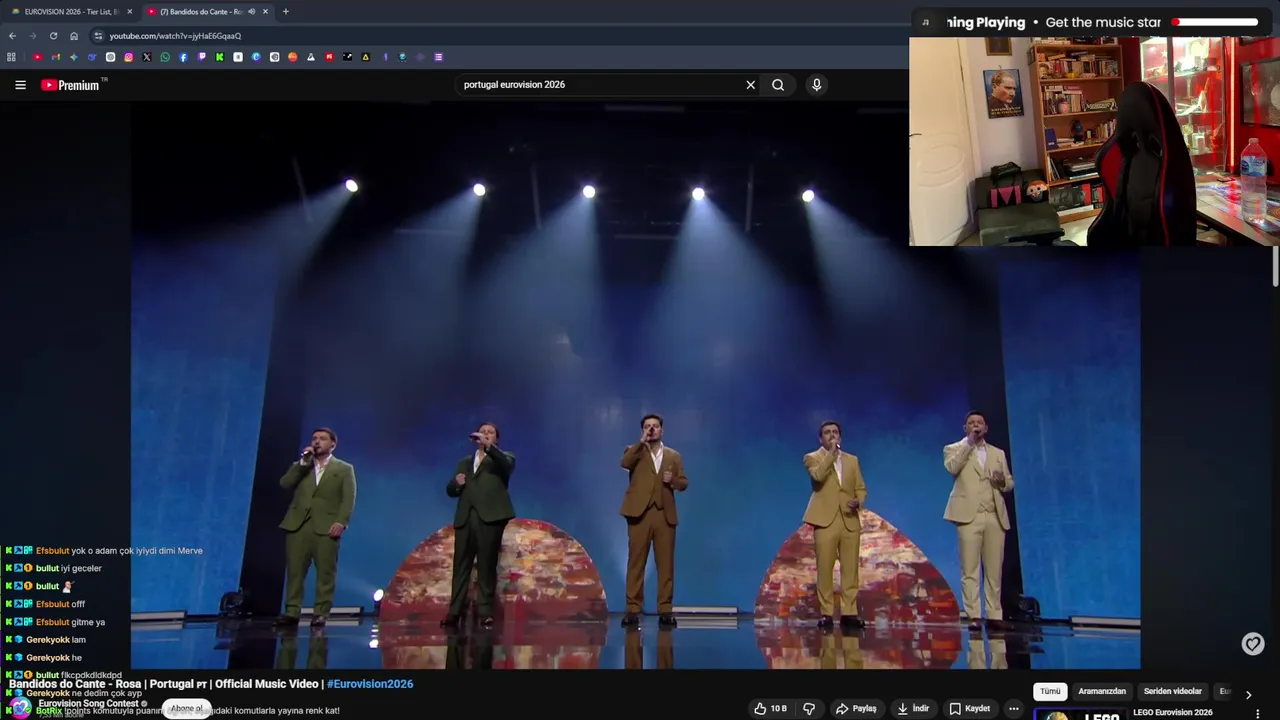The height and width of the screenshot is (720, 1280).
Task: Subscribe with the Abone ol button
Action: click(186, 709)
